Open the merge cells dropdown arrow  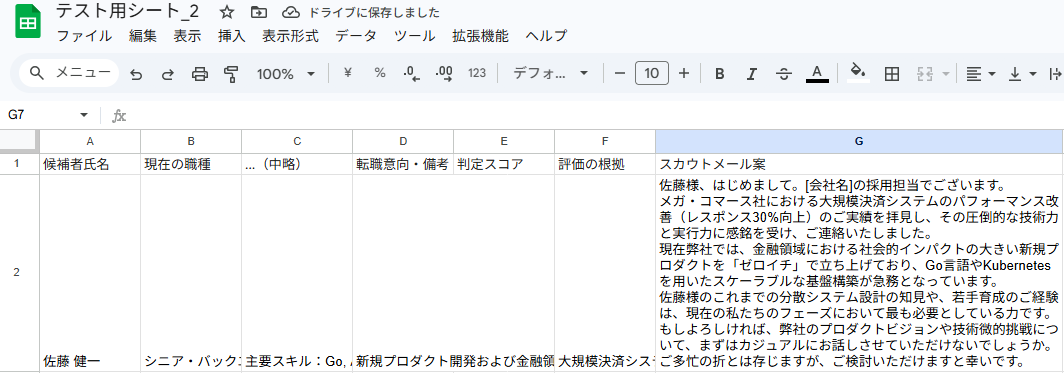(x=947, y=74)
